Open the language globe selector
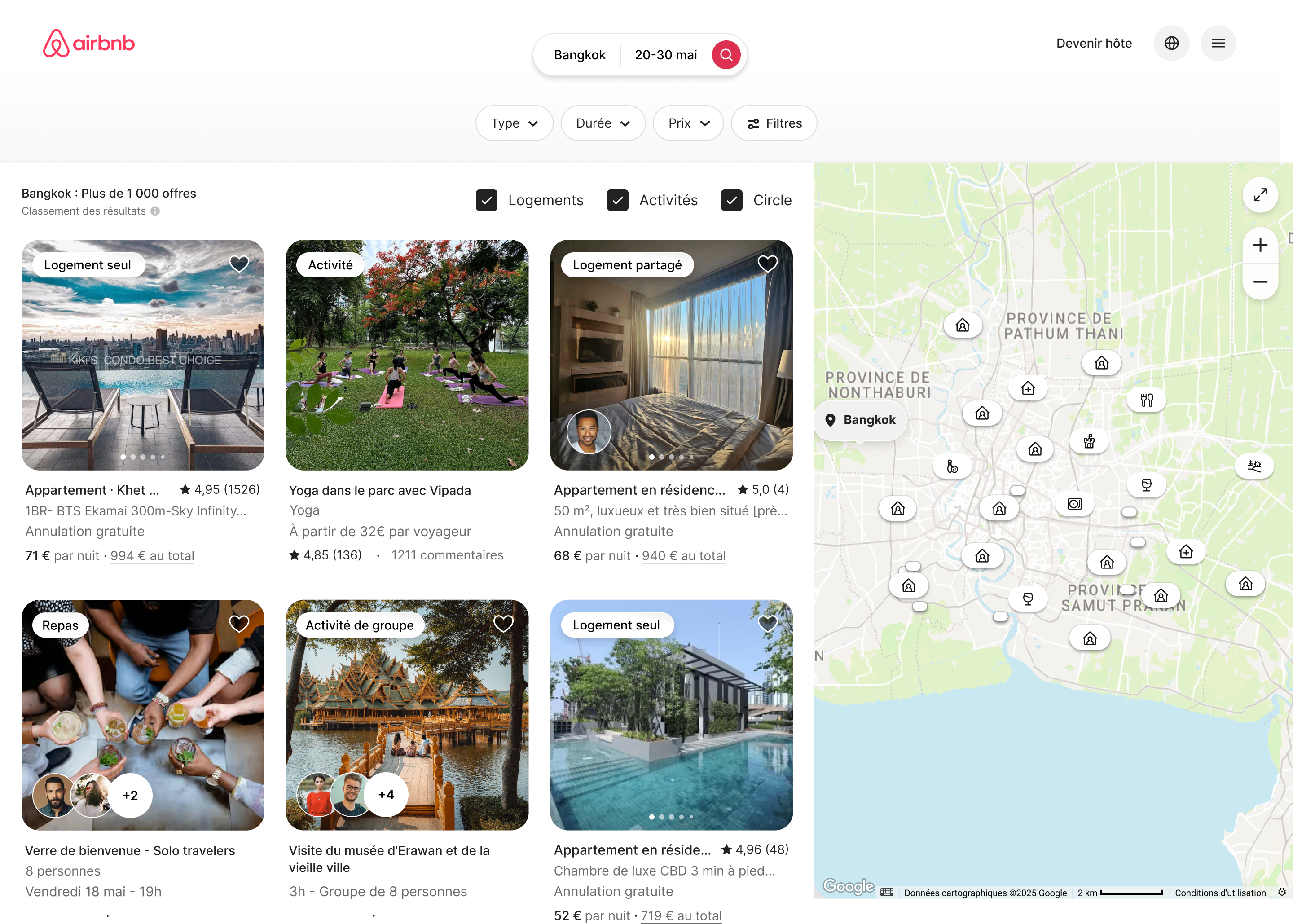 click(x=1171, y=43)
